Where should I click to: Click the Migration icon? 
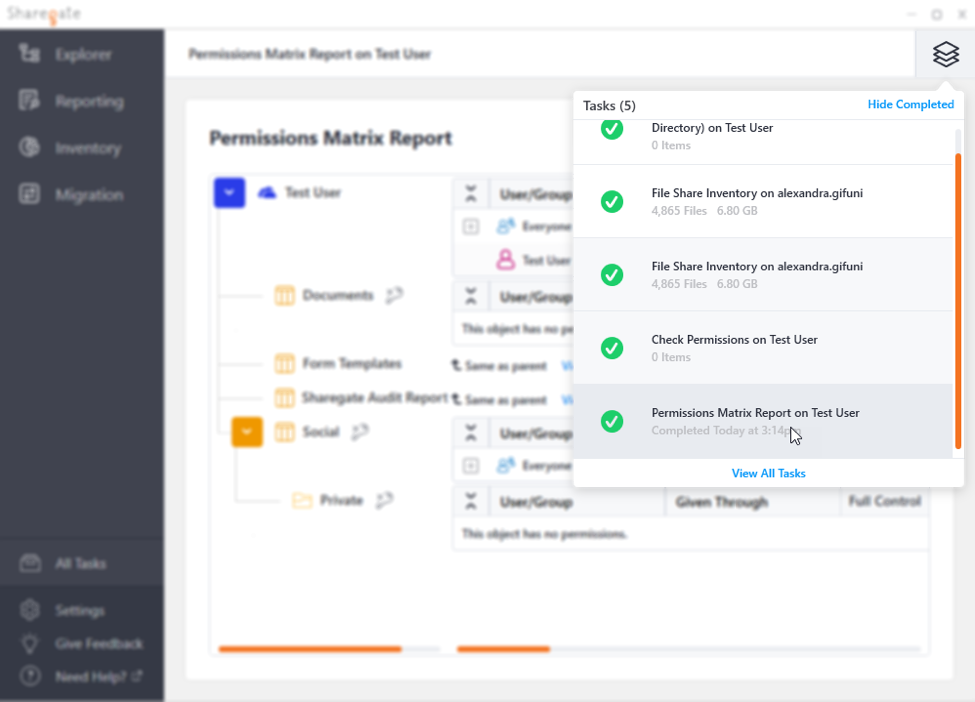(29, 194)
